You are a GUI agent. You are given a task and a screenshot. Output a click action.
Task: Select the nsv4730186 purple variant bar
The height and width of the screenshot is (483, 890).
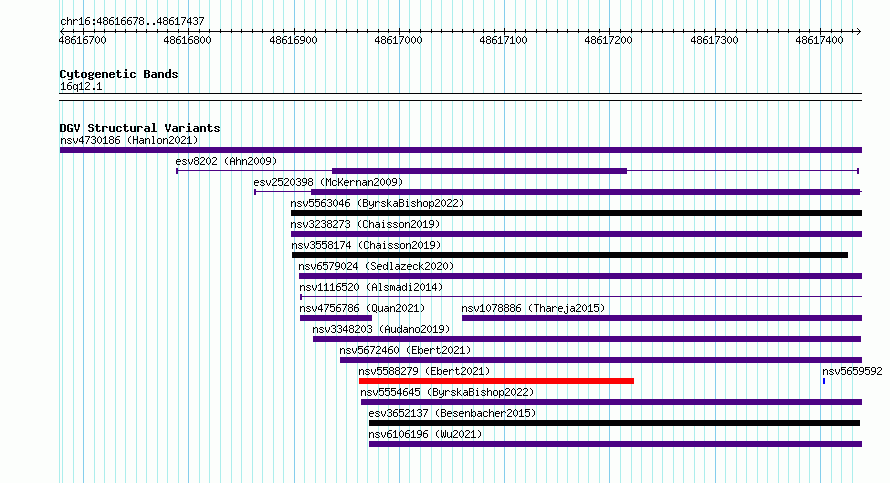[x=461, y=150]
